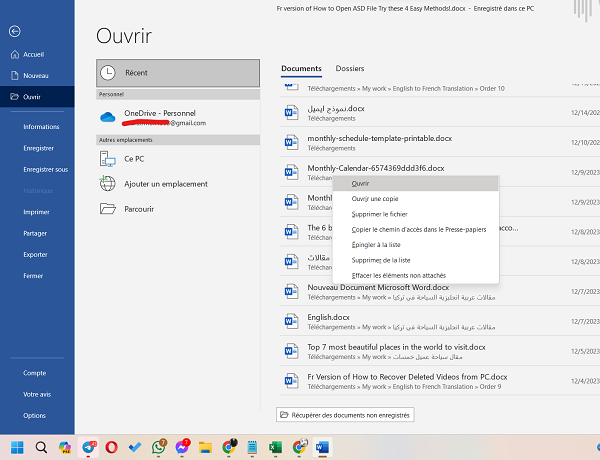Select OneDrive - Personnel location
The height and width of the screenshot is (460, 600).
(x=178, y=117)
